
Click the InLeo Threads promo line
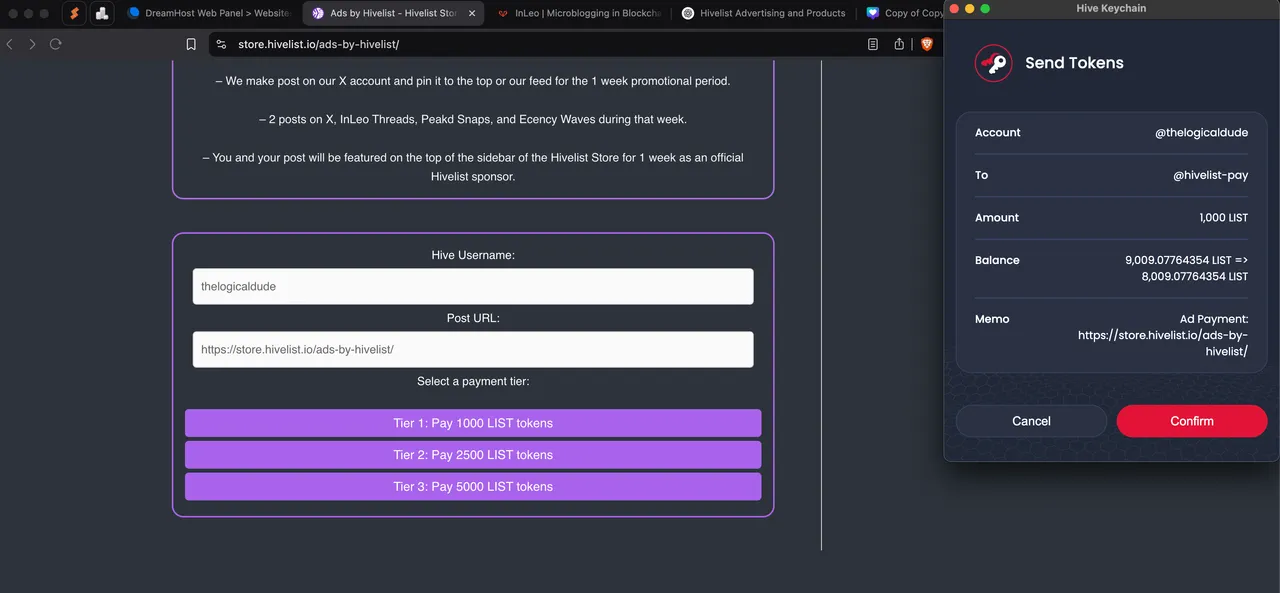point(473,119)
